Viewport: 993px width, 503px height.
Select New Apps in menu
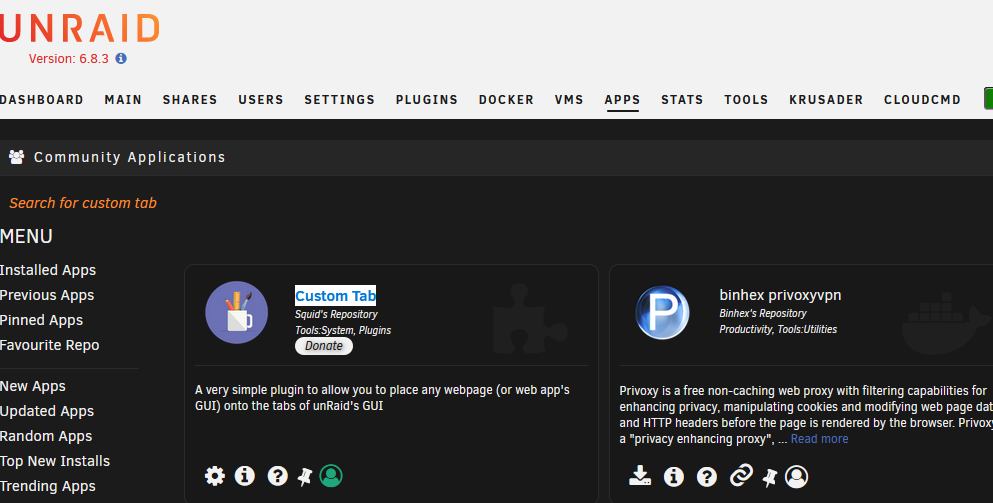[x=33, y=386]
